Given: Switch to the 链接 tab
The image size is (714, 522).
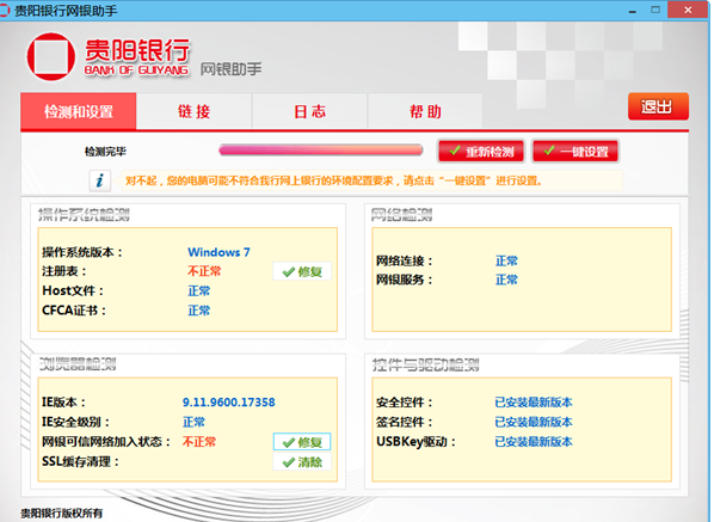Looking at the screenshot, I should click(x=194, y=111).
